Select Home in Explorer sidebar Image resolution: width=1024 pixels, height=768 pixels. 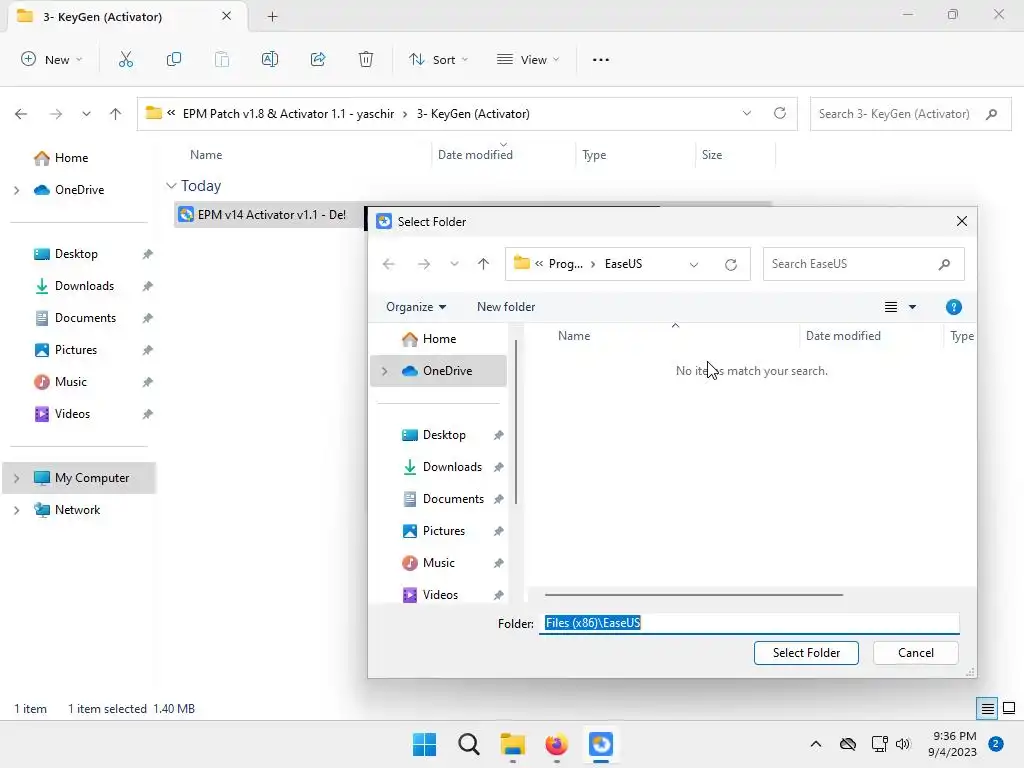click(x=71, y=158)
